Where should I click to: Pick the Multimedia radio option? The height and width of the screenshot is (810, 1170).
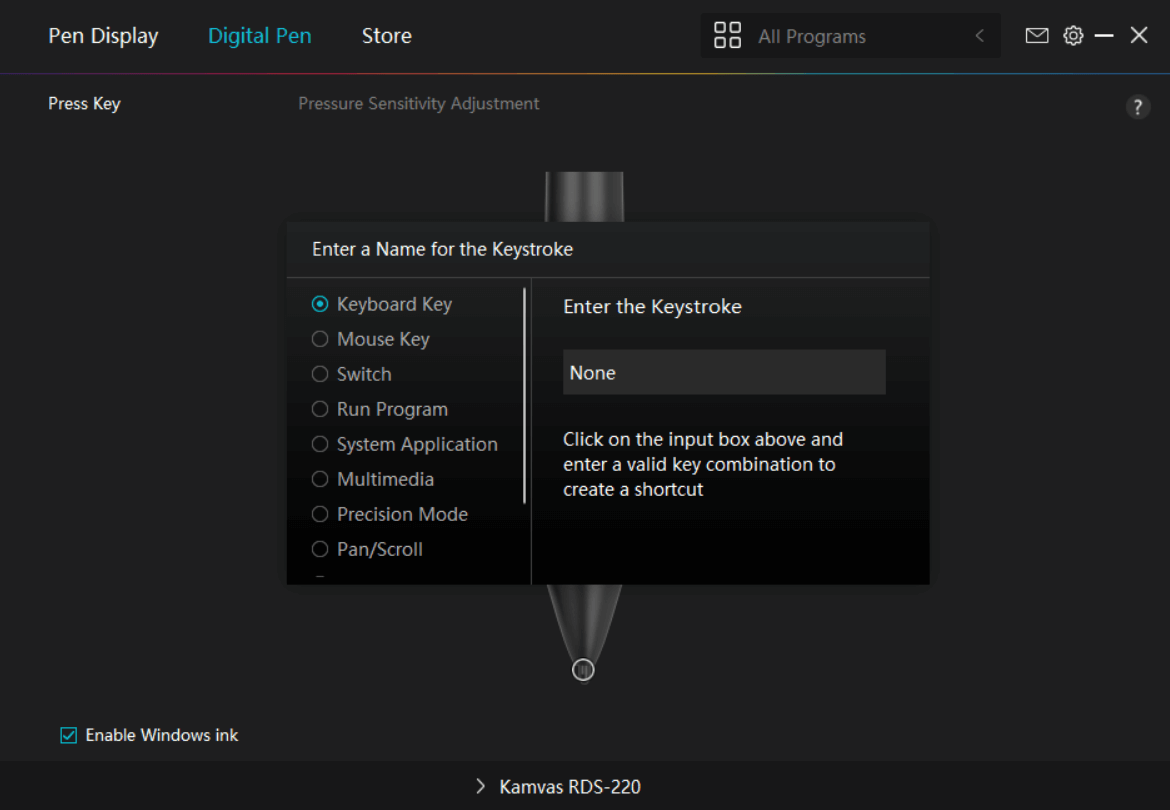(x=319, y=480)
